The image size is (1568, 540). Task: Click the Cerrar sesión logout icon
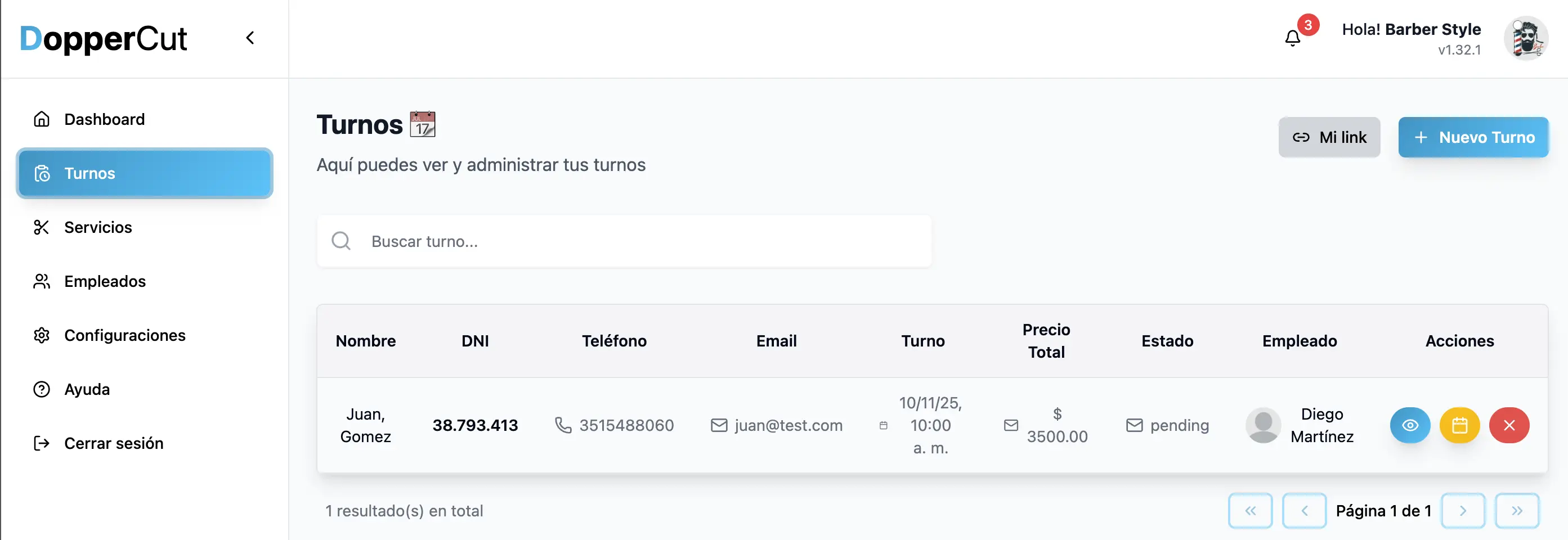(x=41, y=443)
